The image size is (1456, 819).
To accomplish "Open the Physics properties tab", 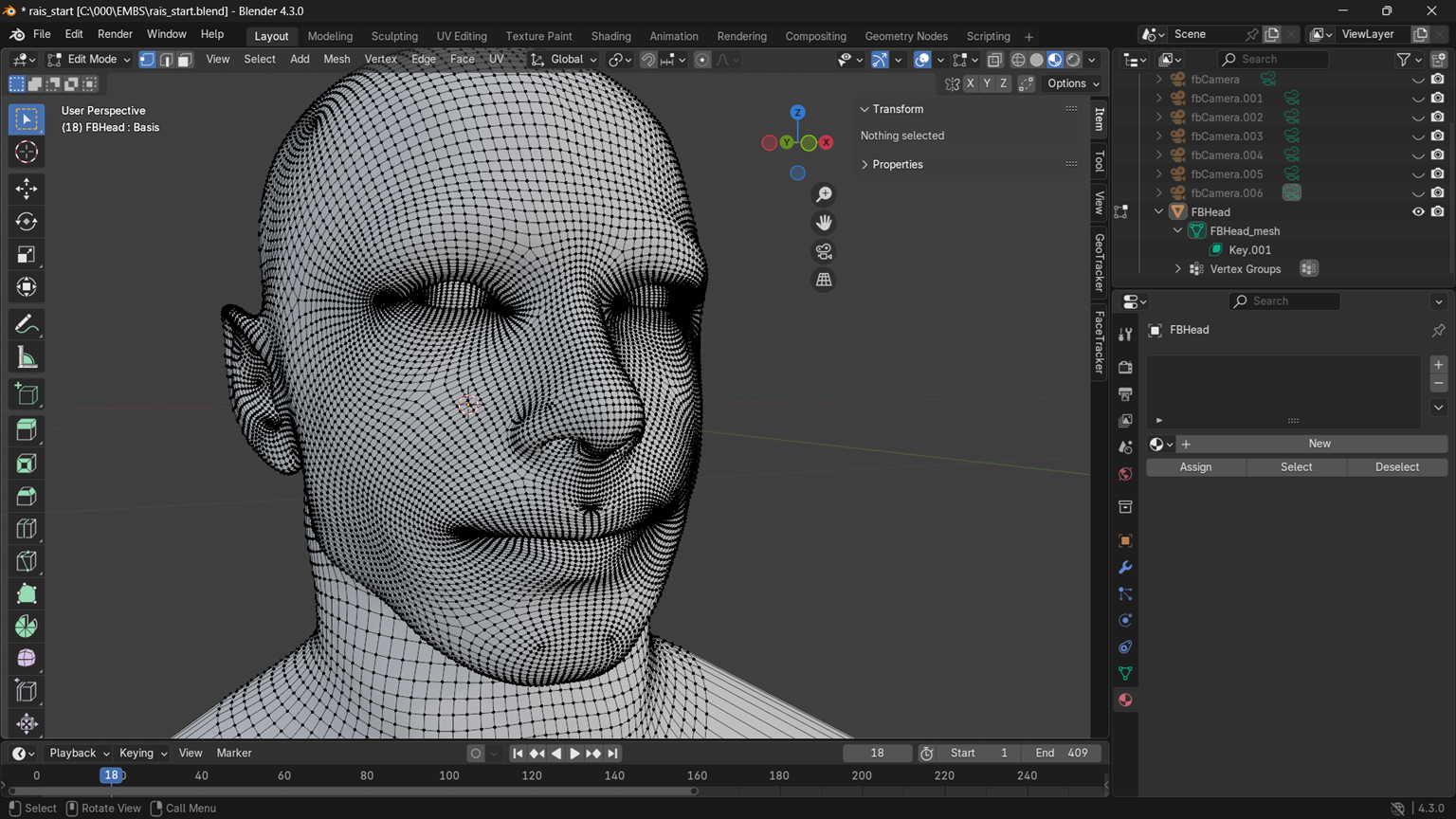I will [x=1125, y=621].
